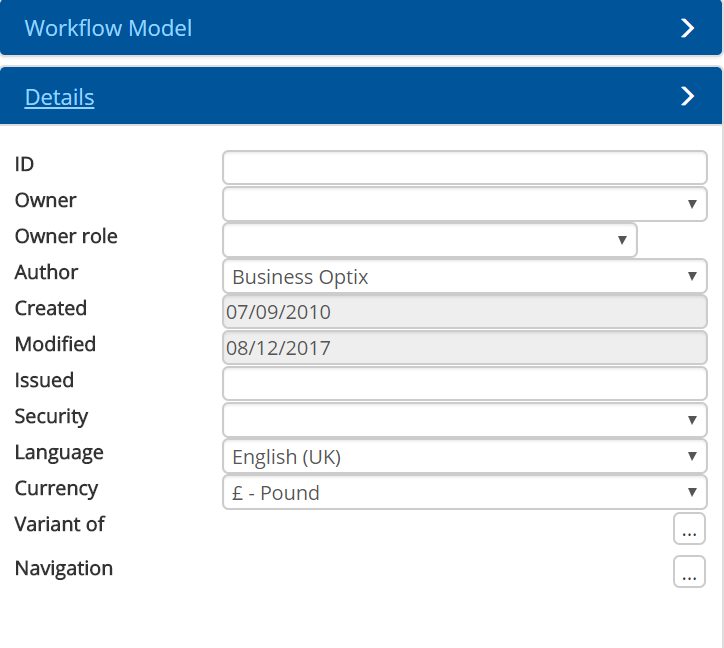Screen dimensions: 724x648
Task: Click the Currency dropdown arrow icon
Action: coord(692,493)
